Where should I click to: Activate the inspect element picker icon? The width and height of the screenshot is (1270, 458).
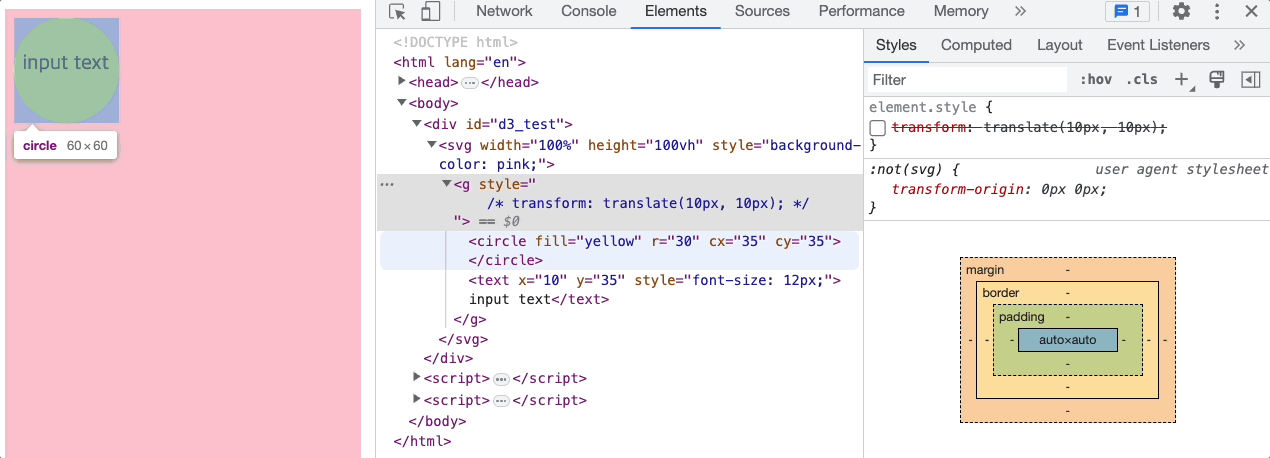click(398, 12)
